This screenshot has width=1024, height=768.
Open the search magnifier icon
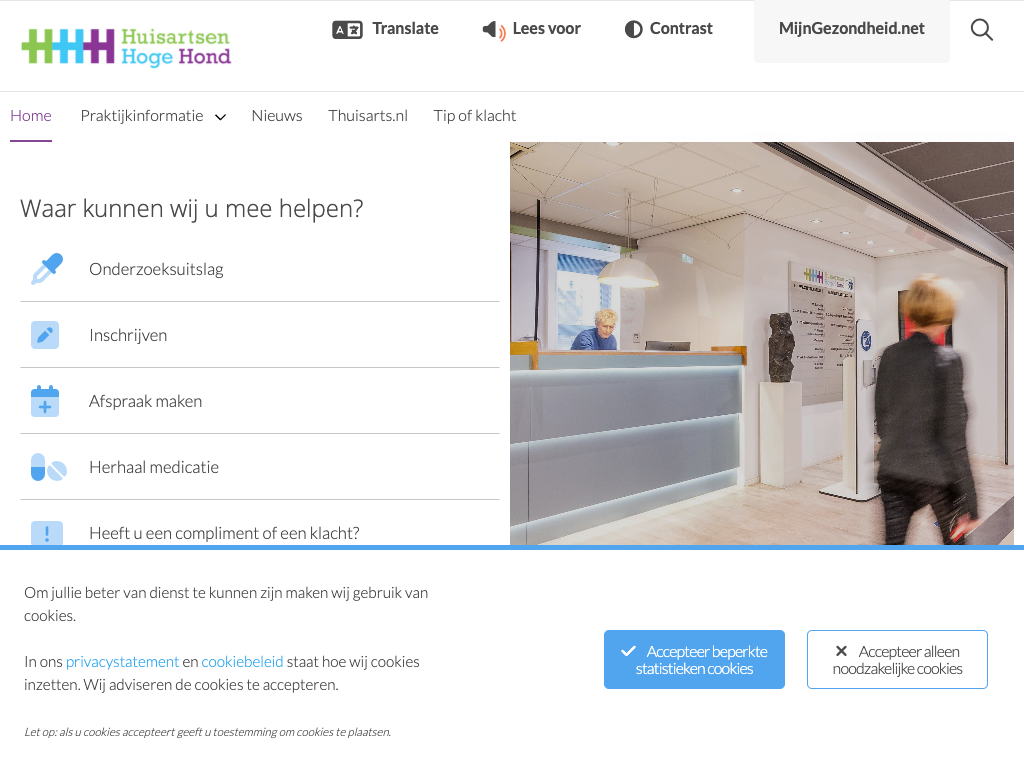click(981, 30)
